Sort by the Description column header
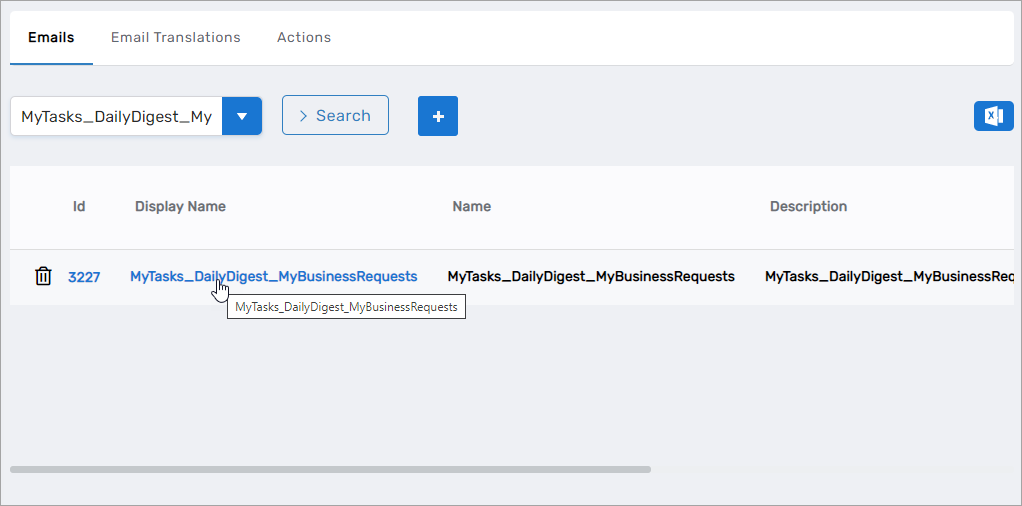Screen dimensions: 1022x506 (x=808, y=207)
